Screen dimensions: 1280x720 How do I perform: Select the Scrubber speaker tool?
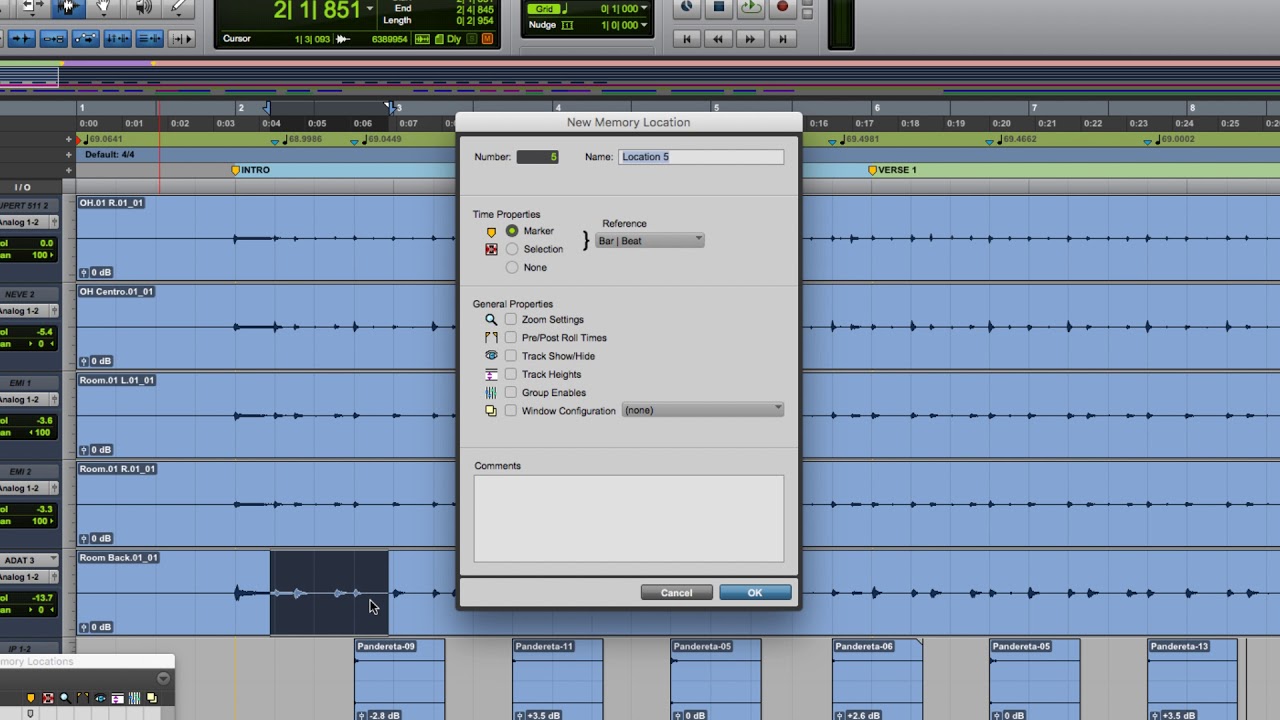(x=144, y=7)
